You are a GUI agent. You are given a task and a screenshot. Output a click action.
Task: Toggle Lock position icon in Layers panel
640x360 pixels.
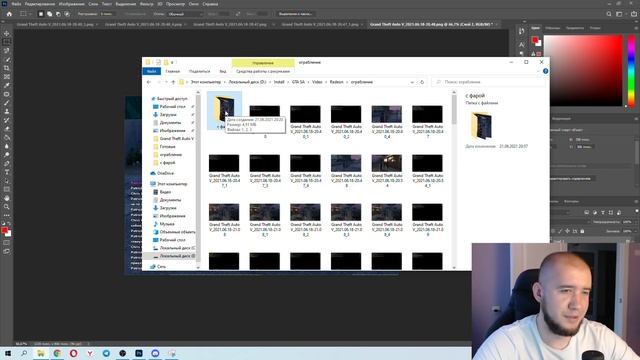[x=567, y=231]
